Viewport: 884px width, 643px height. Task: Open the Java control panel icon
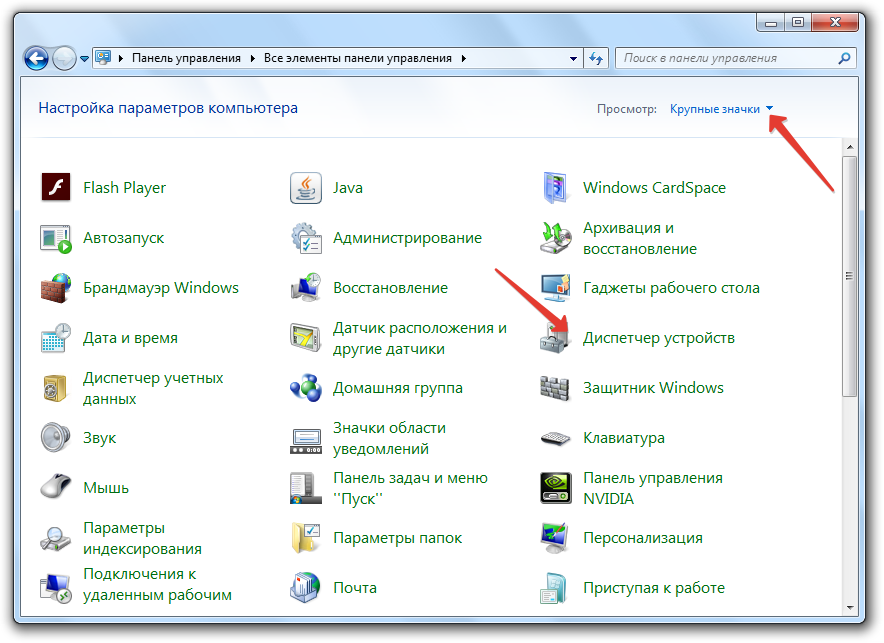pos(305,188)
